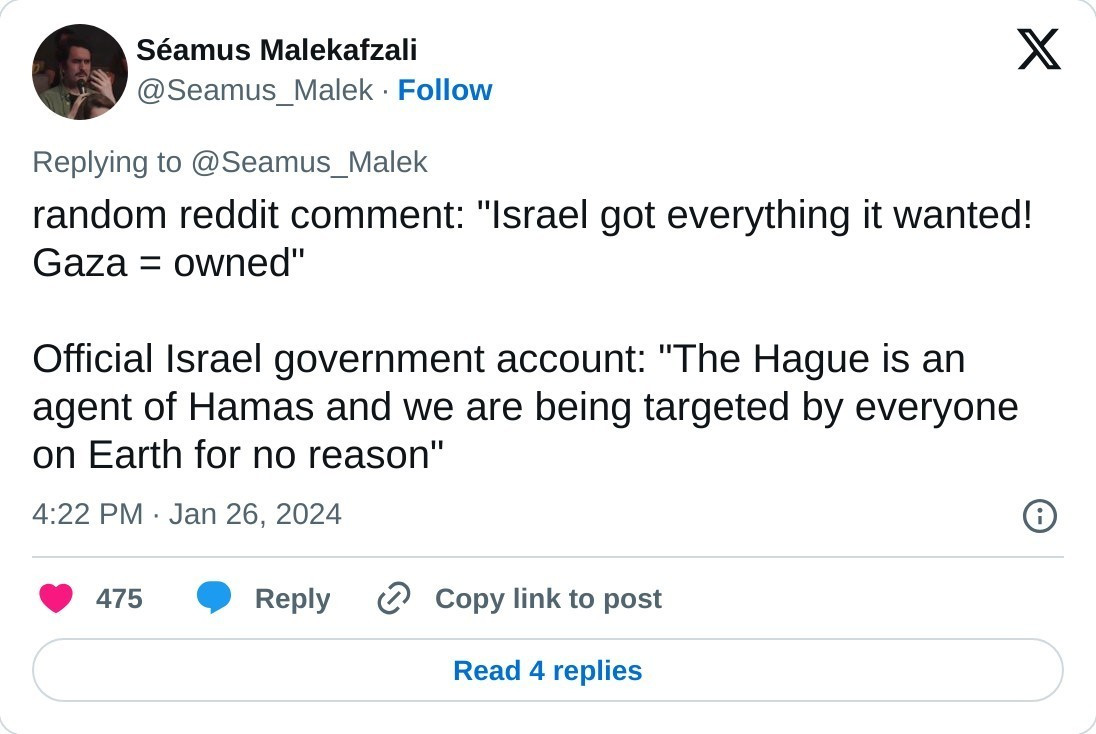The height and width of the screenshot is (734, 1096).
Task: Click the chain link copy icon
Action: pyautogui.click(x=394, y=598)
